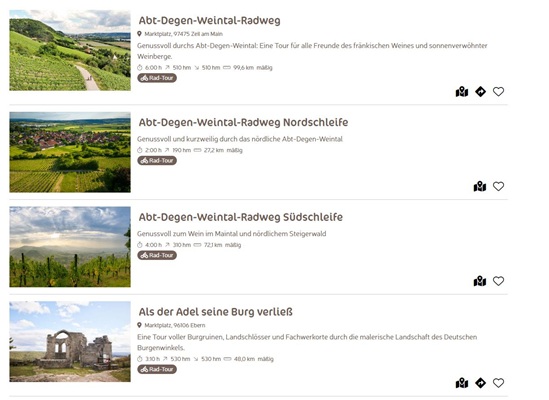Get directions to Abt-Degen-Weintal-Radweg

point(480,92)
